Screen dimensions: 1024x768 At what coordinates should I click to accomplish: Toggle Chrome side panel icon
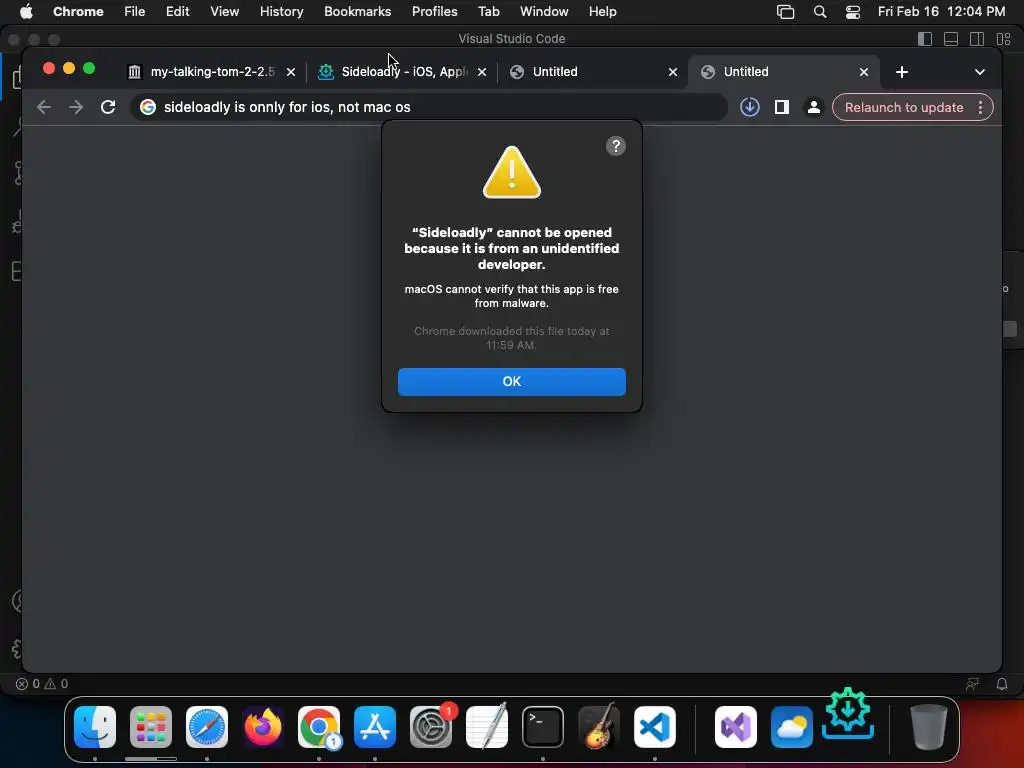coord(782,107)
